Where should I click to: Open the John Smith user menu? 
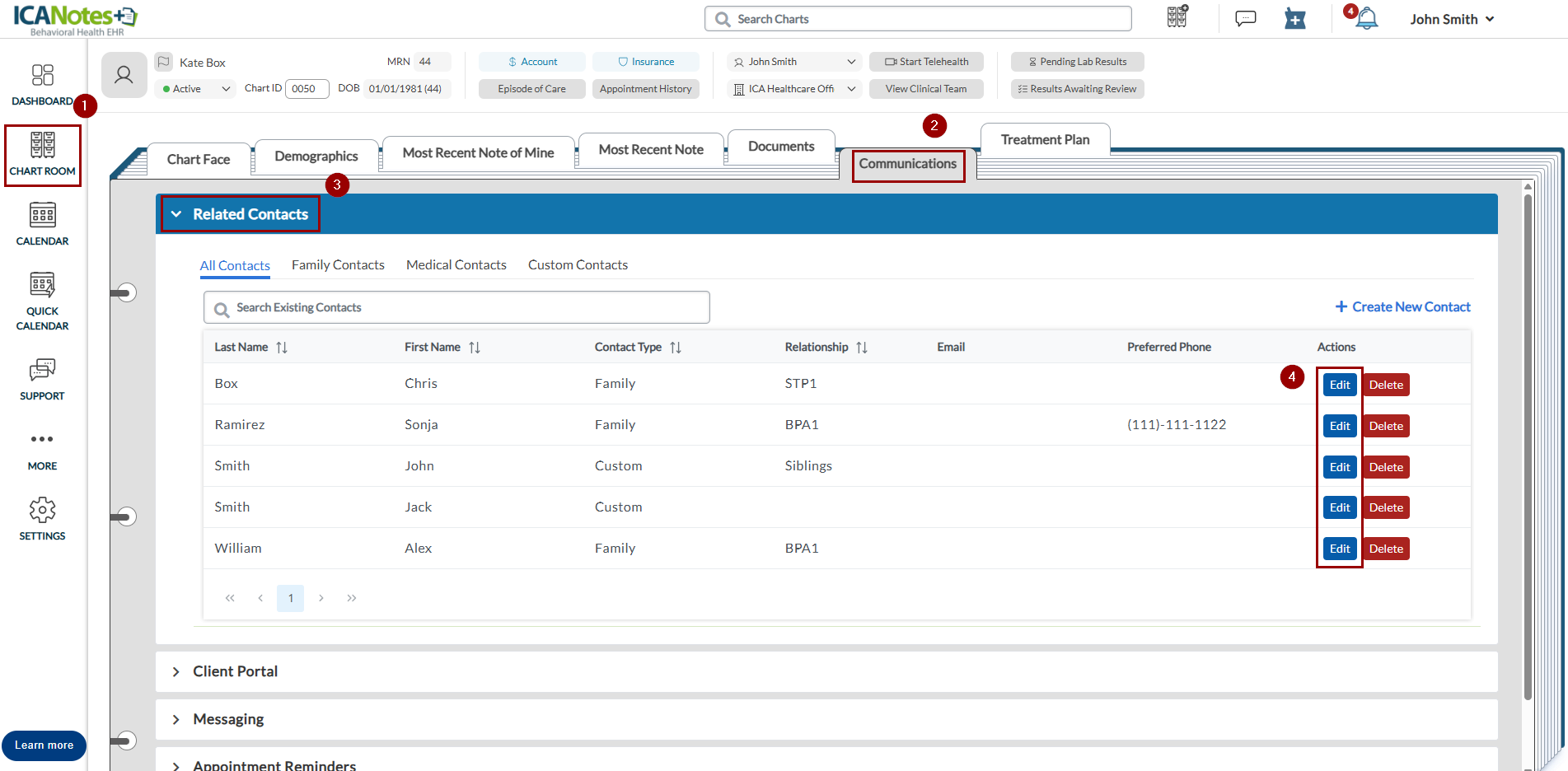click(x=1452, y=19)
